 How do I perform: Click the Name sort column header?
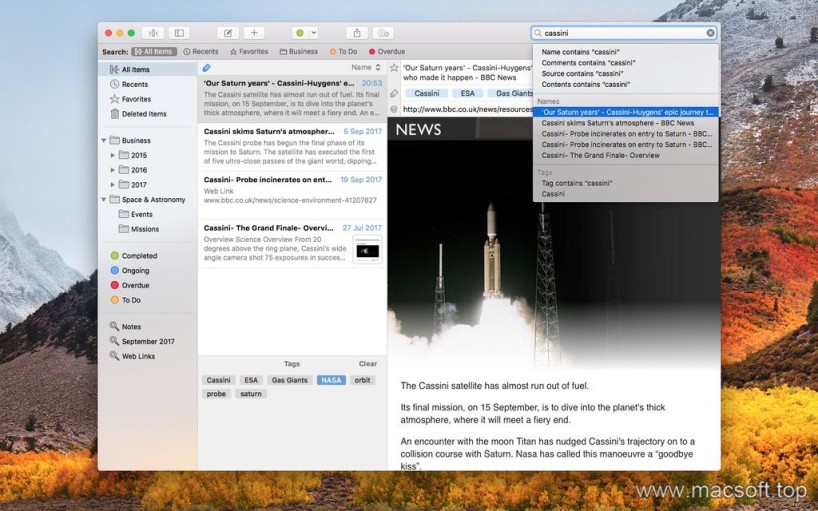coord(361,67)
